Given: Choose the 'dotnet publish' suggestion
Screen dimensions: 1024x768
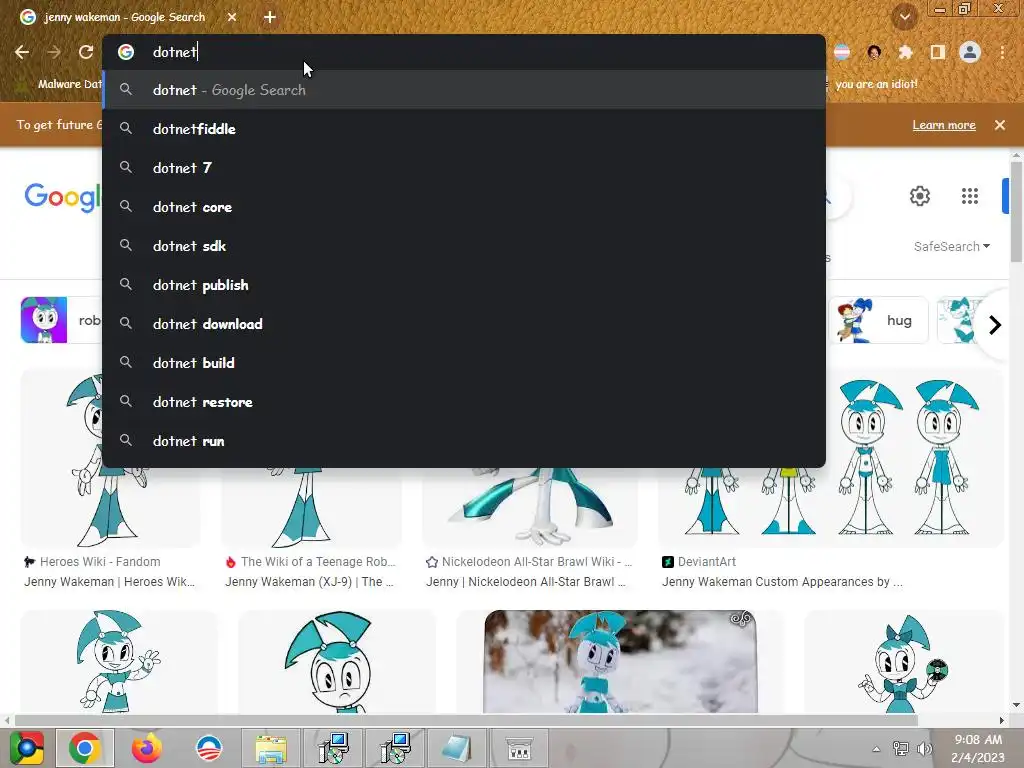Looking at the screenshot, I should [464, 285].
